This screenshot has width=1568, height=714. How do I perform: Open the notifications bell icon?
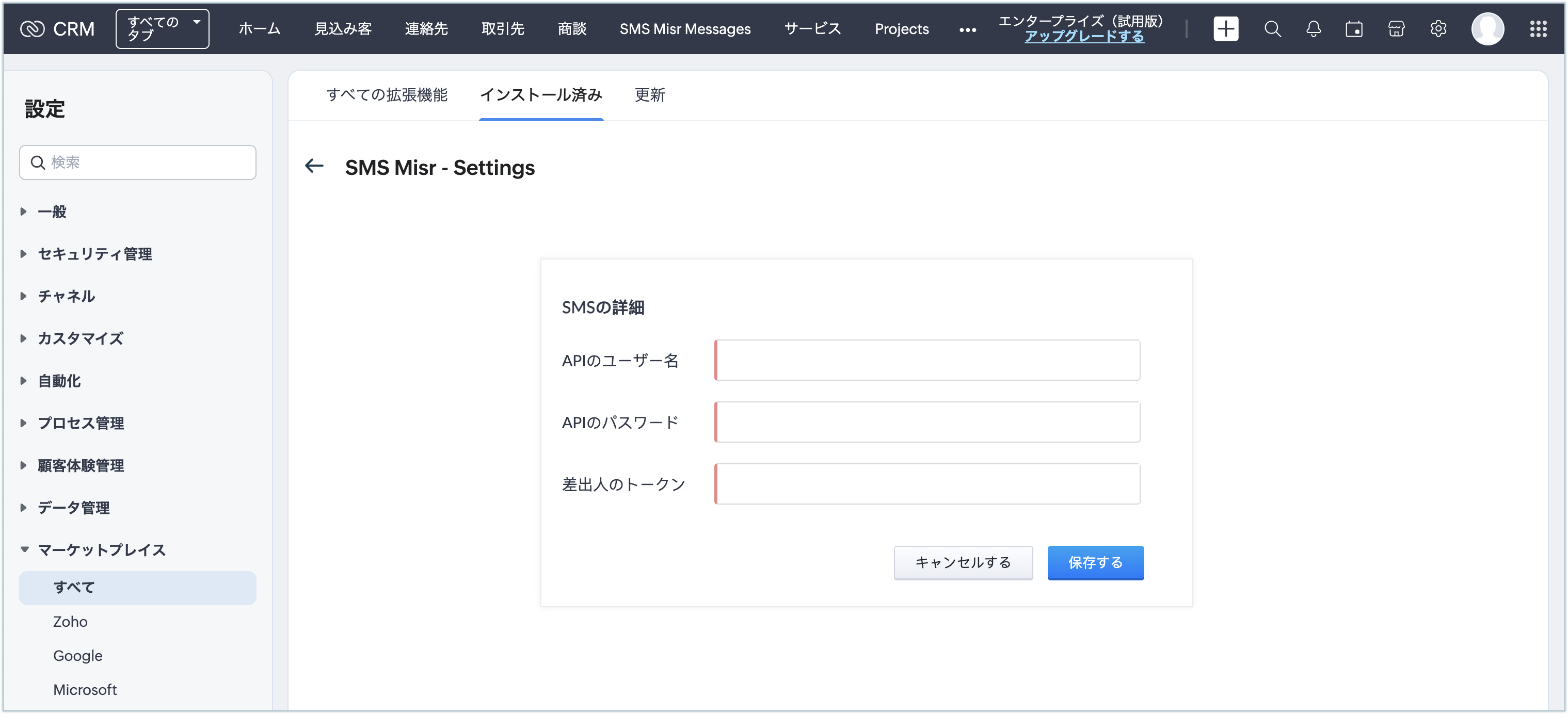click(1314, 28)
